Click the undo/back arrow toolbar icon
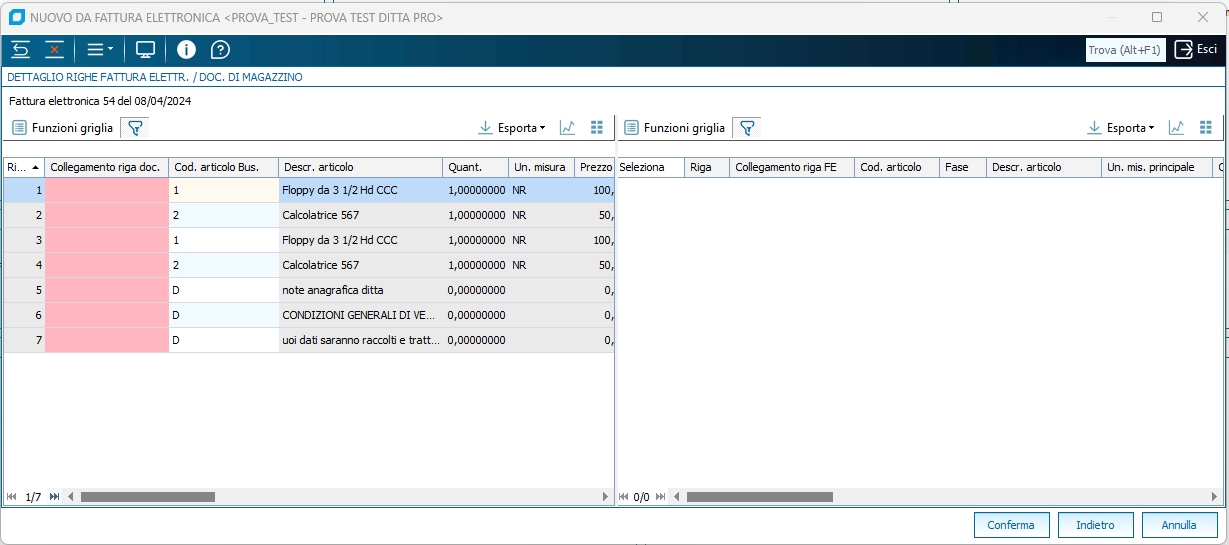Screen dimensions: 1229x545 [x=21, y=50]
